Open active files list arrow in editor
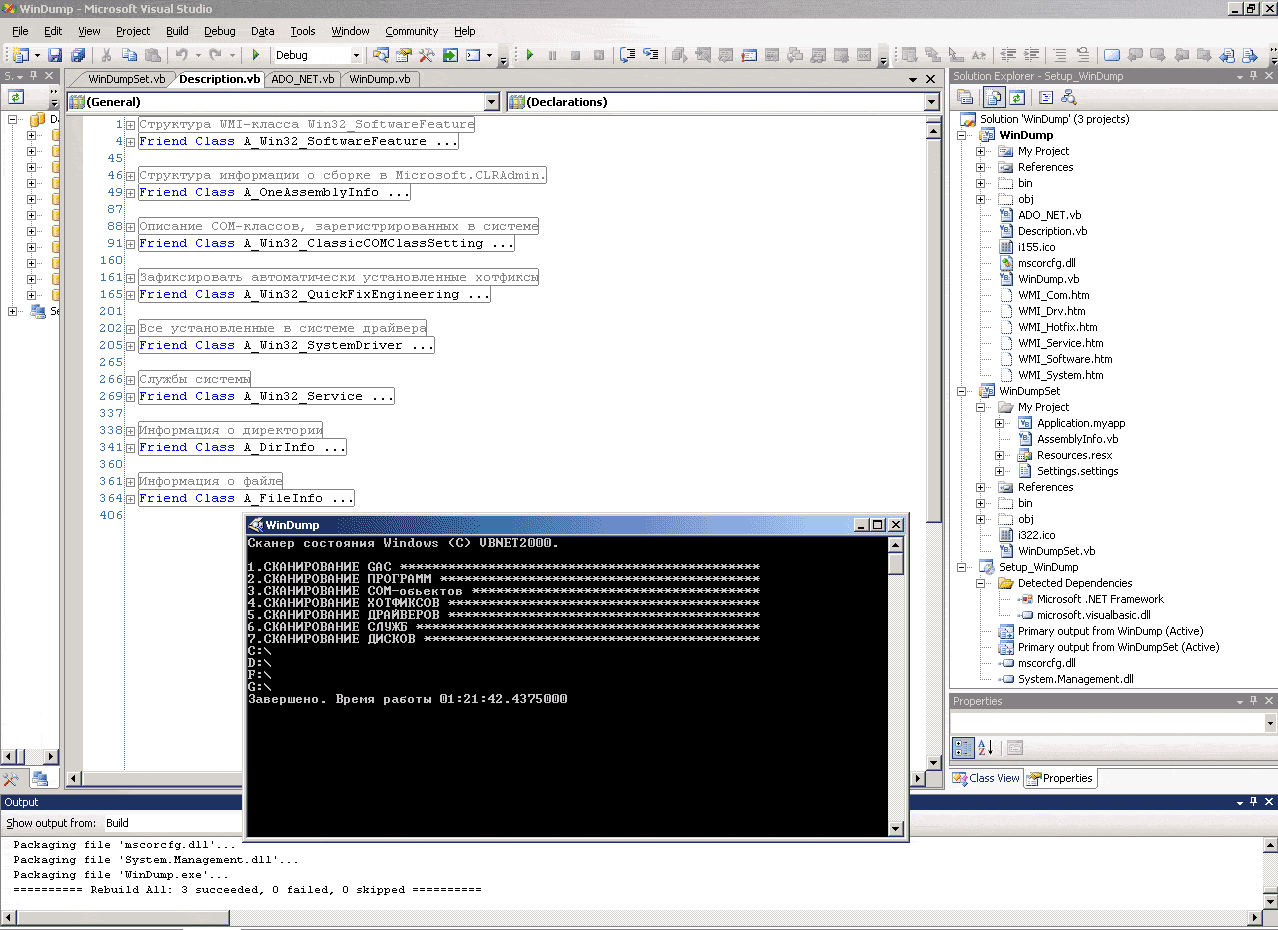 point(915,79)
